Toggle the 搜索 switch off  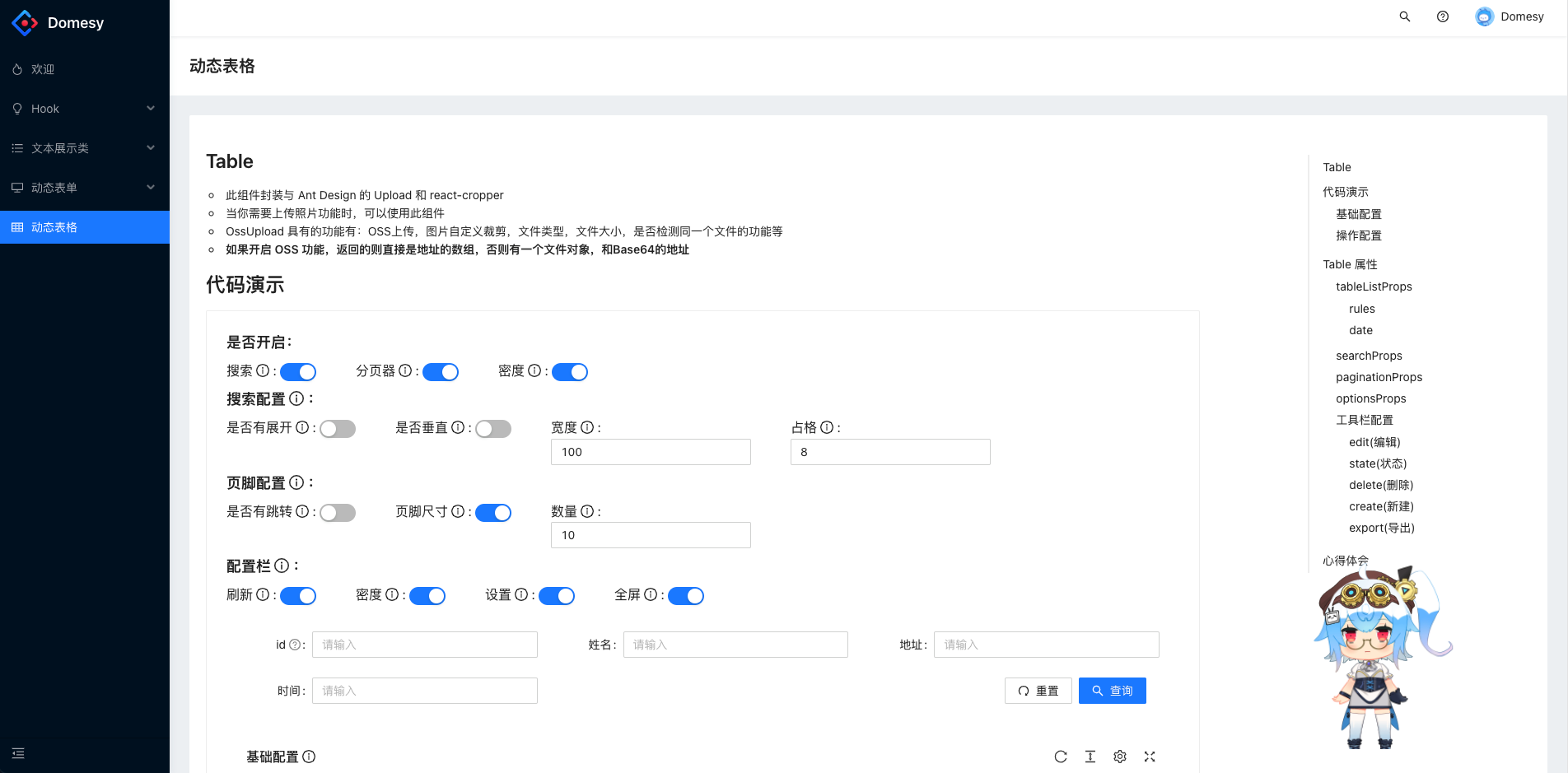click(x=298, y=372)
